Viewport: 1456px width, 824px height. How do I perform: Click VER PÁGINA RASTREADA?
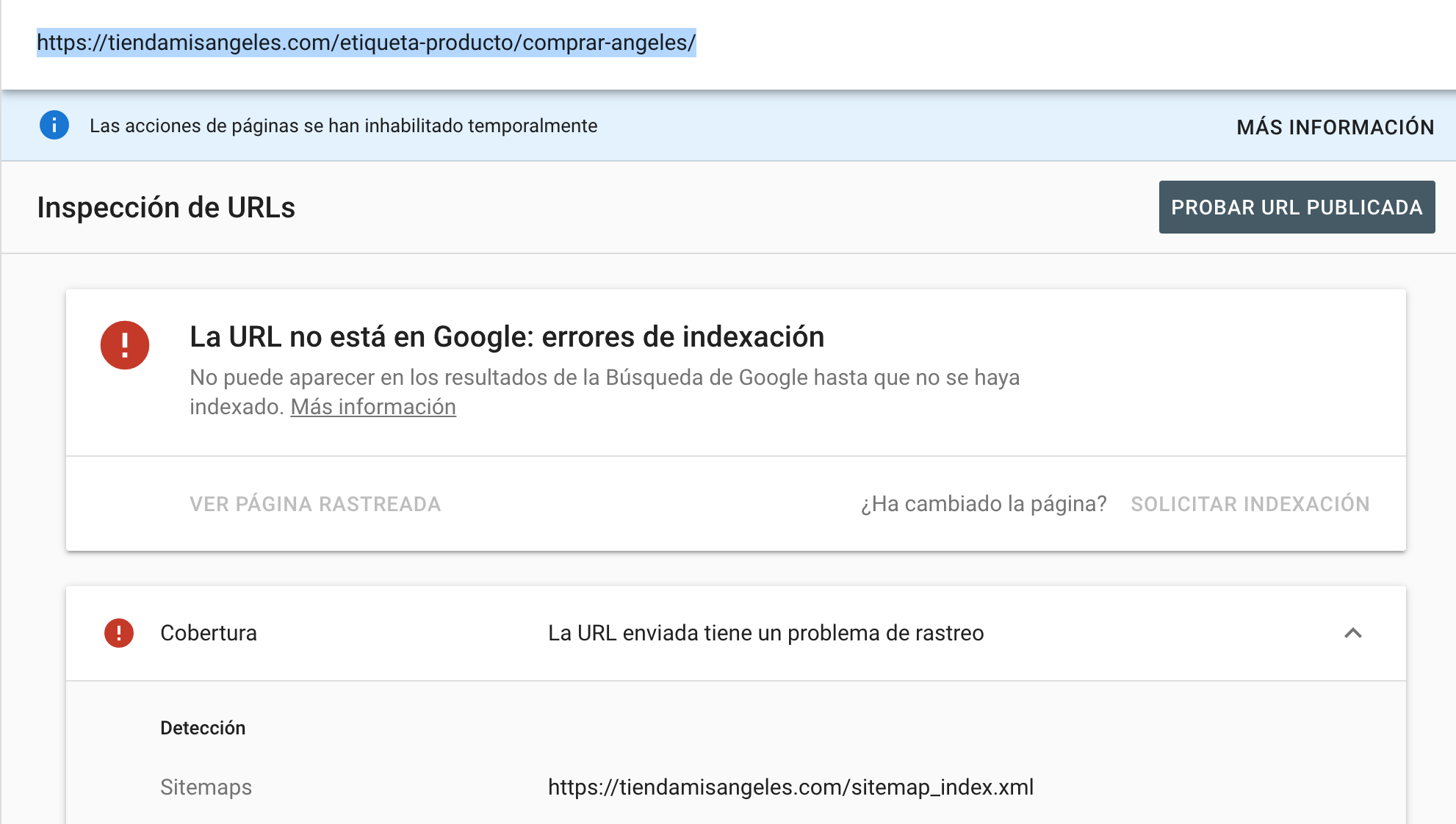click(x=315, y=504)
